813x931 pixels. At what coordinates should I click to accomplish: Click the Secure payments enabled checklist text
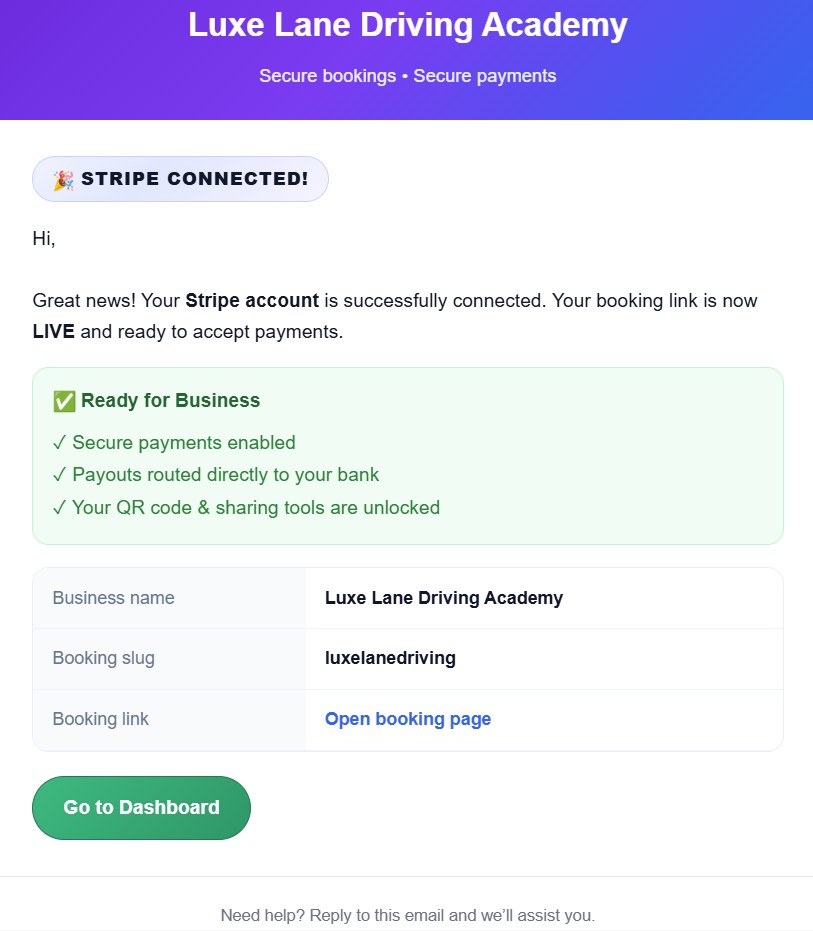pos(180,442)
